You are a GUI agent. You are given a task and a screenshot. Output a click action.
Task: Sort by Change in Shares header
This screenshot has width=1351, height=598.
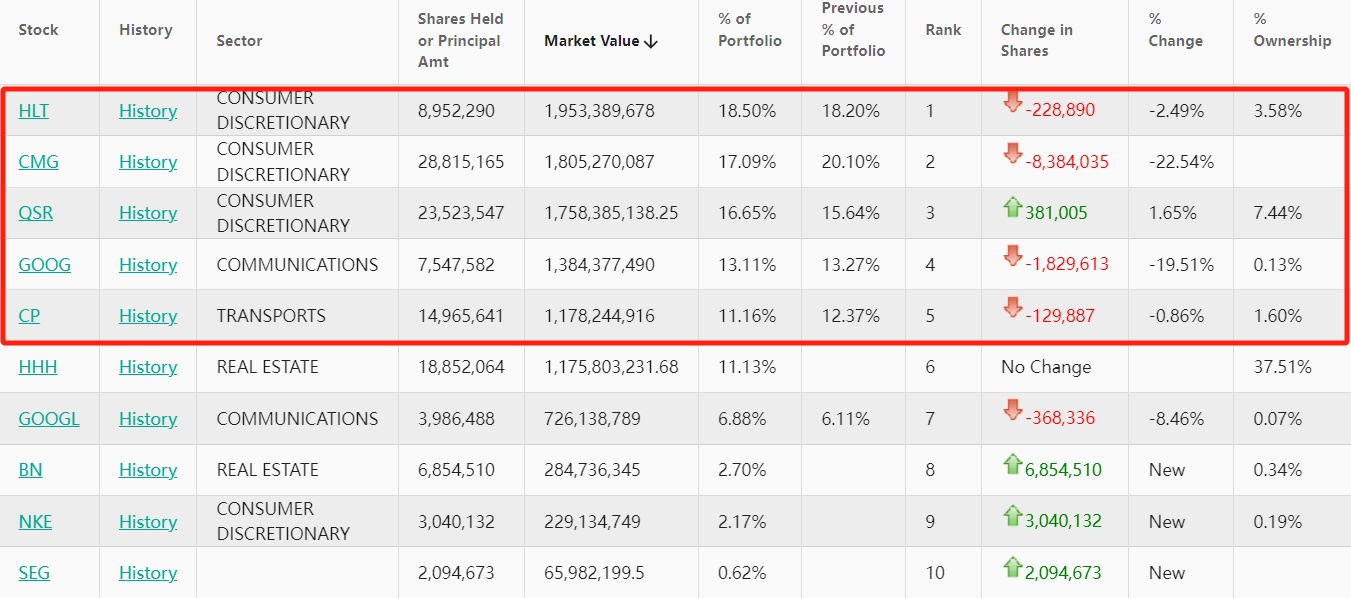coord(1037,41)
